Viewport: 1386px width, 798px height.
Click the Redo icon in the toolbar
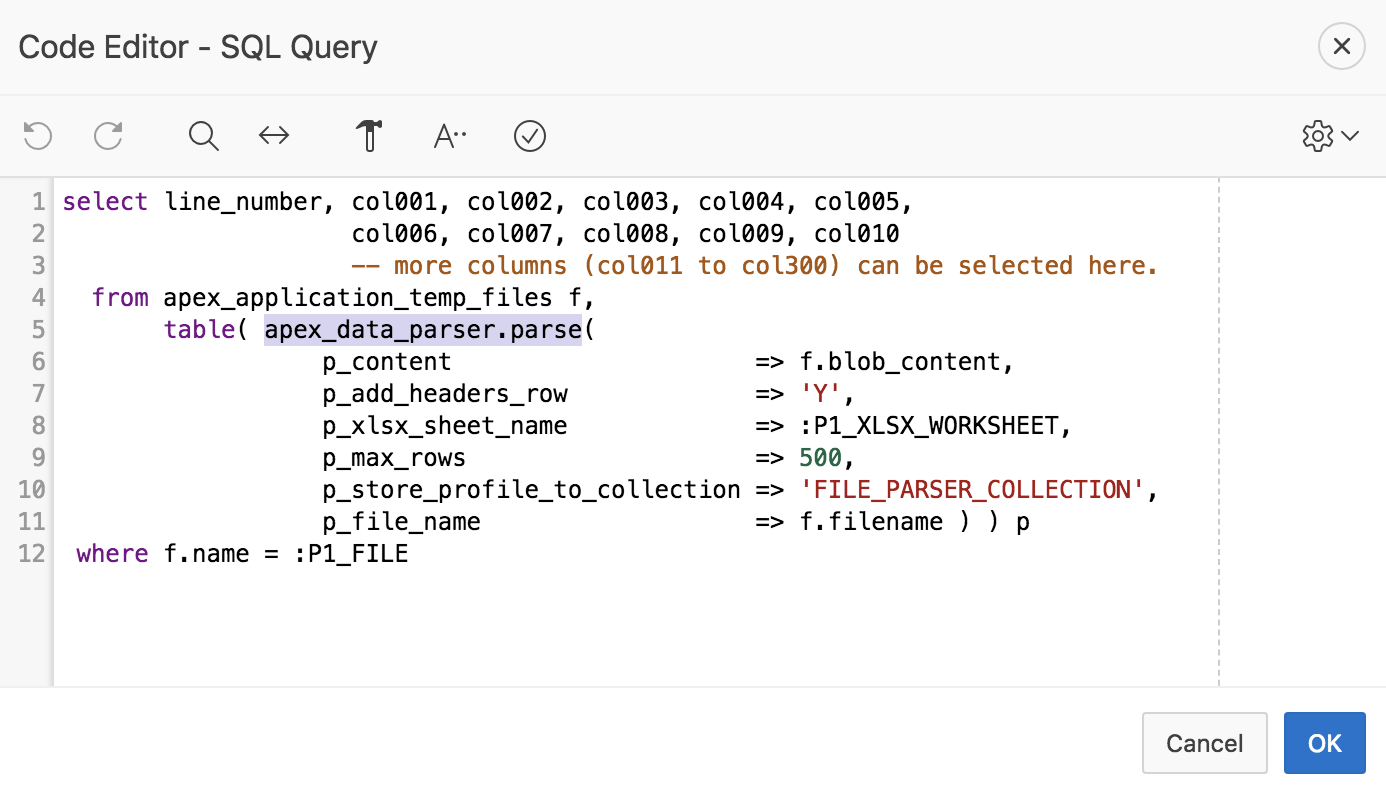(107, 135)
